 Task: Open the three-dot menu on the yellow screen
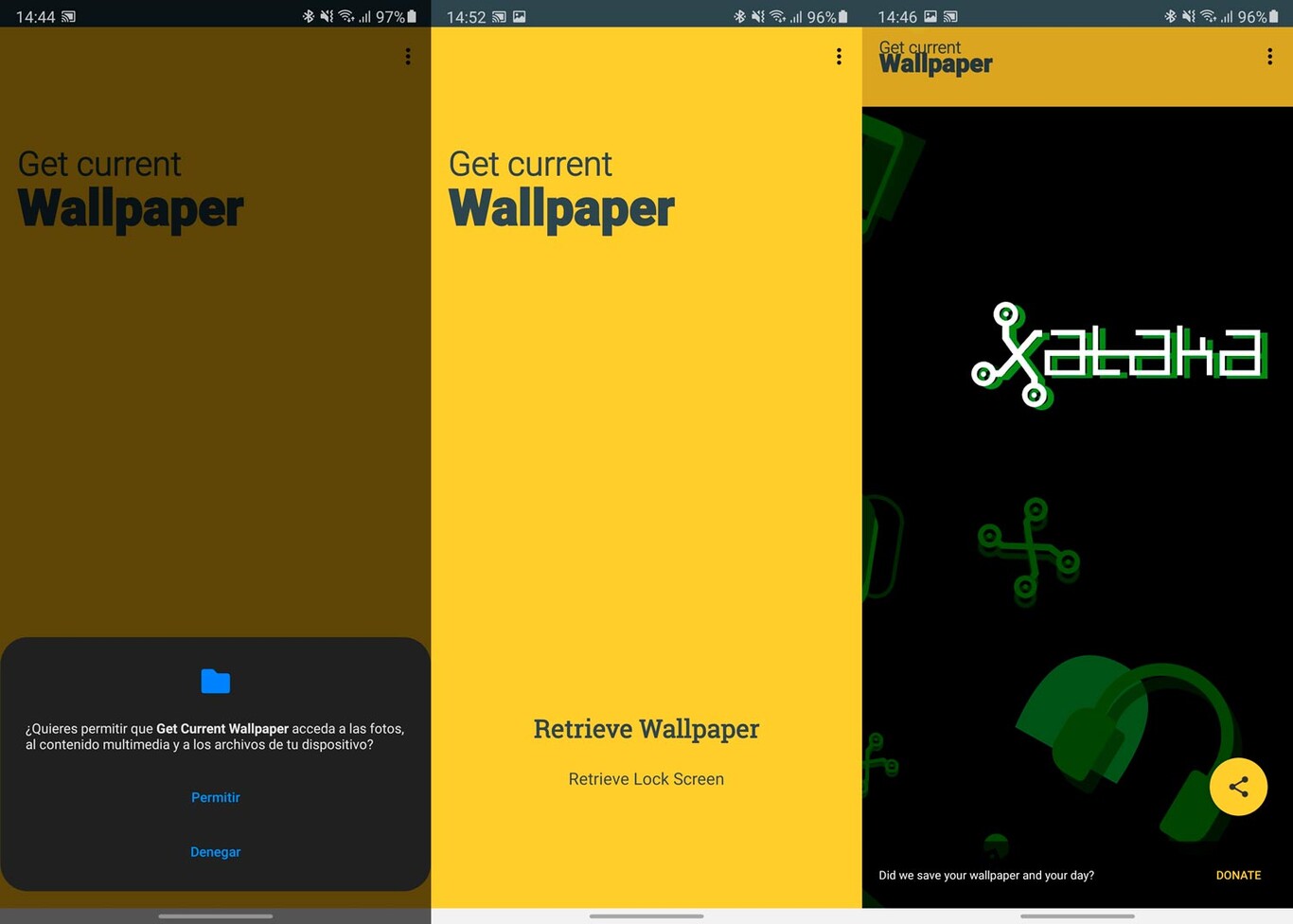(x=838, y=57)
